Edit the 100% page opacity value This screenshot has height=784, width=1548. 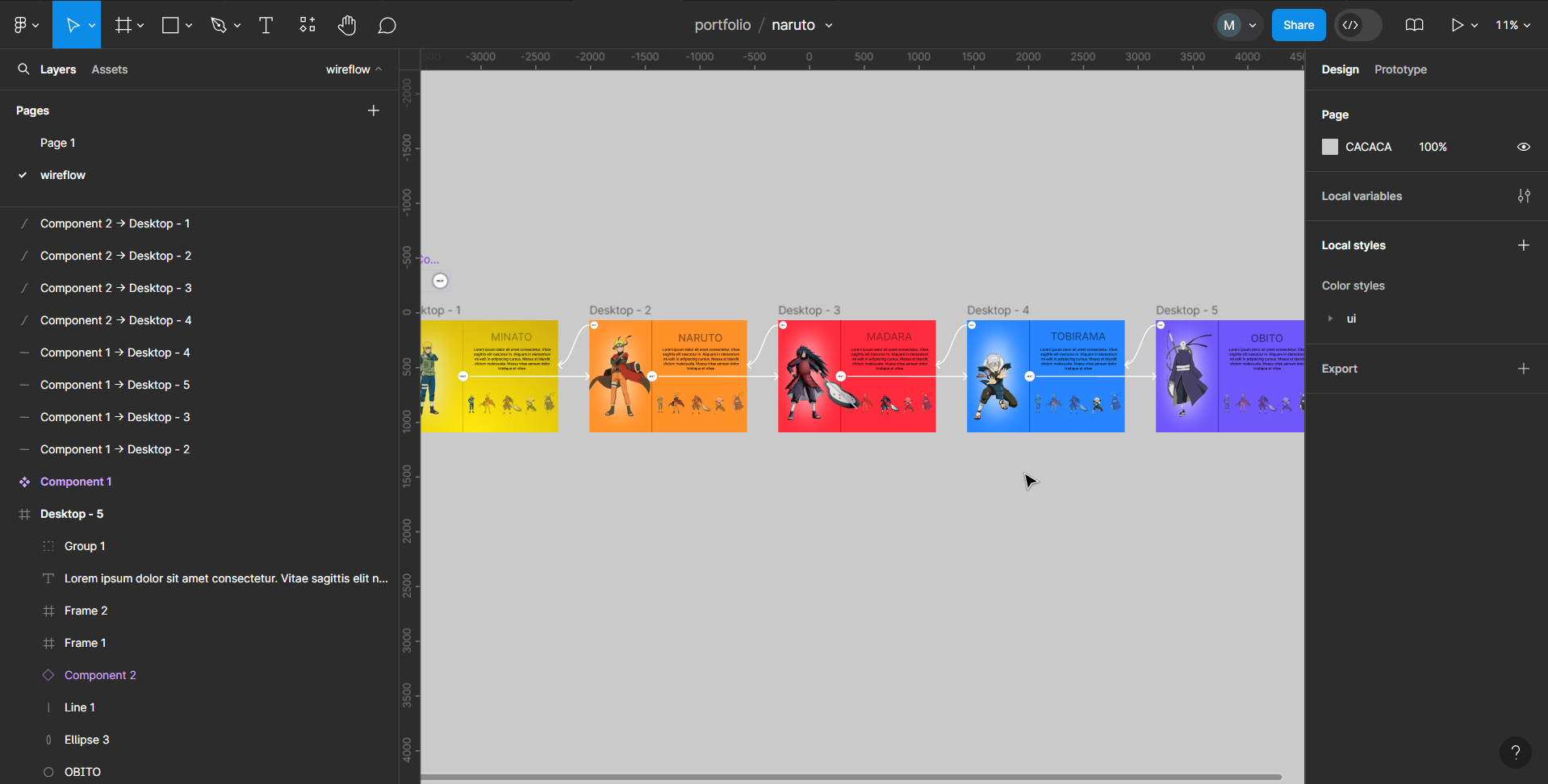click(x=1433, y=147)
